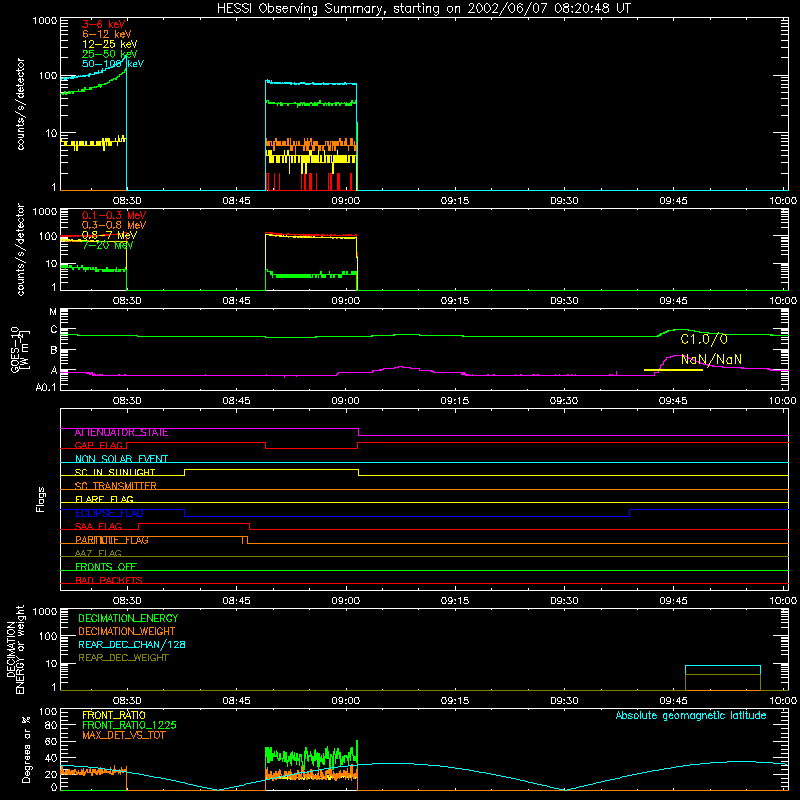
Task: Click the Absolute geomagnetic latitude label
Action: point(691,716)
